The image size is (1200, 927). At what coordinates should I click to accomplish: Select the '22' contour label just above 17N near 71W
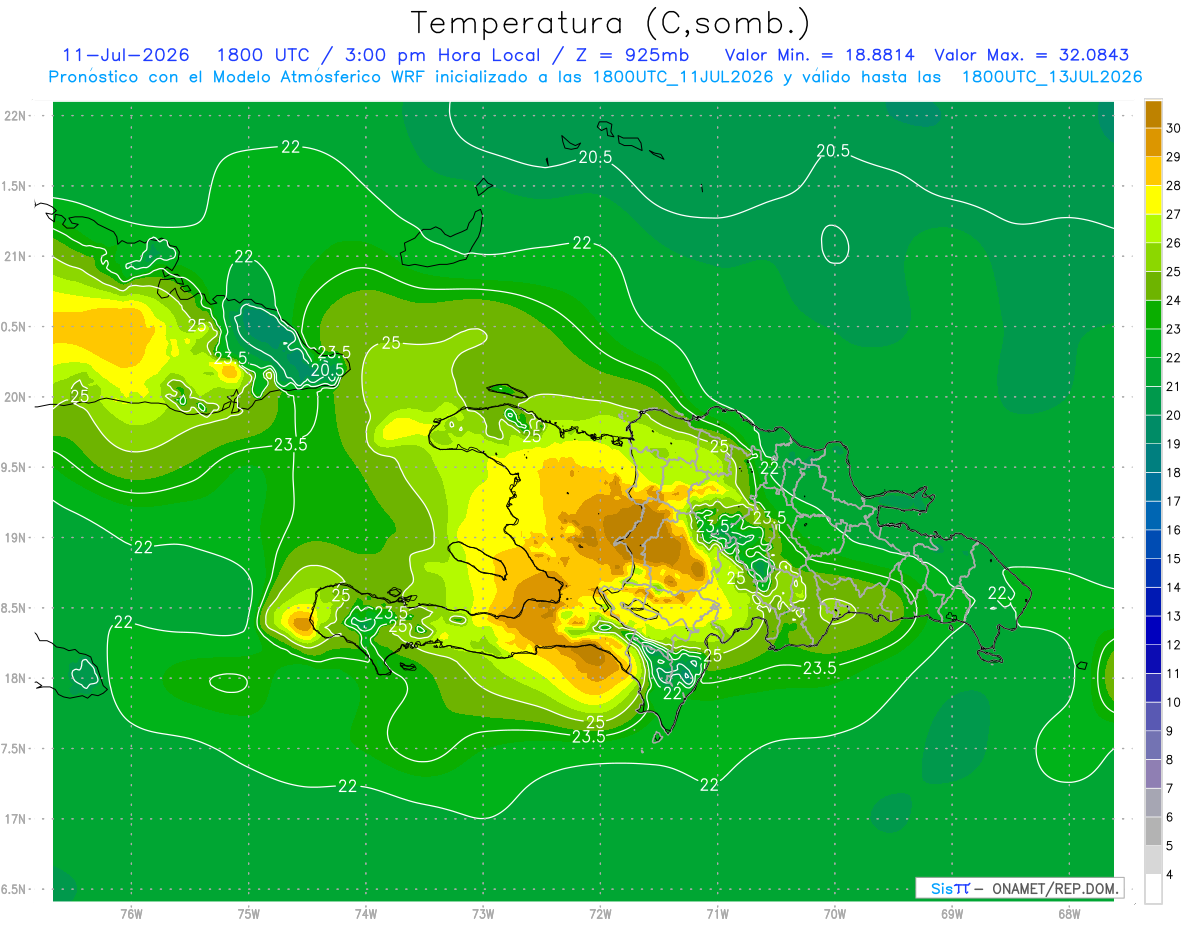coord(709,785)
